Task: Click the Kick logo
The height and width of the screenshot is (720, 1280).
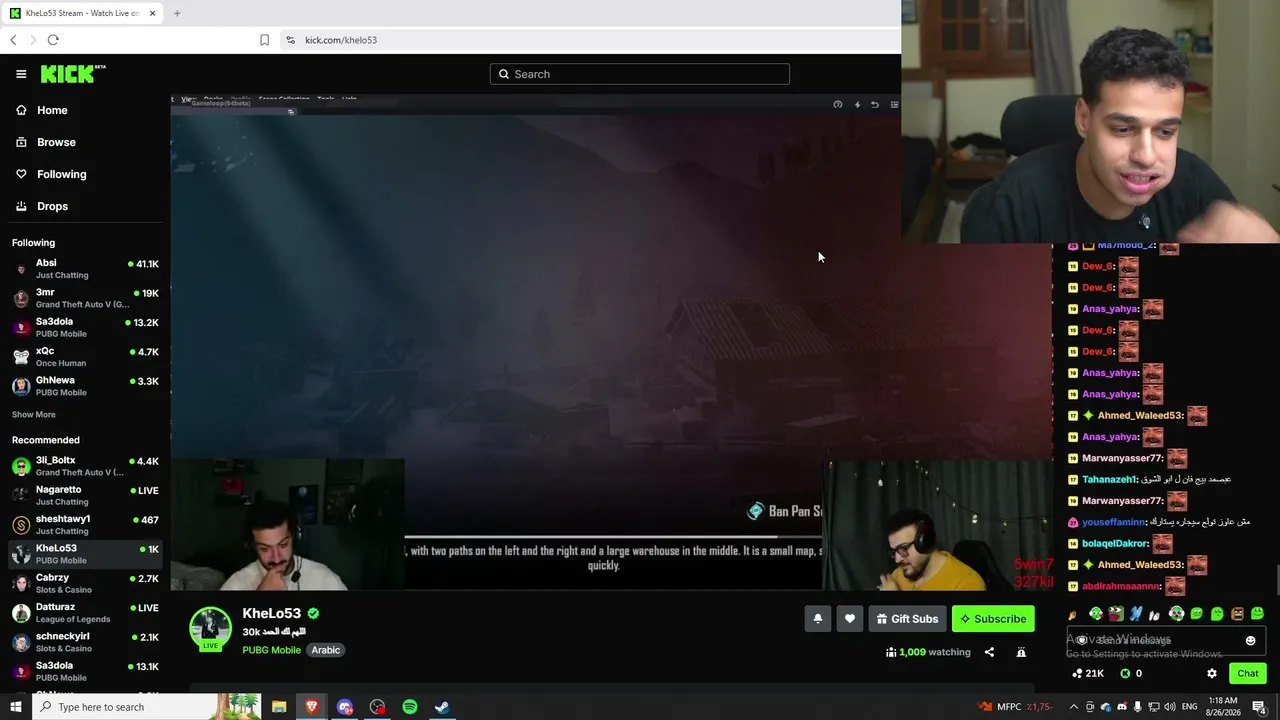Action: [x=73, y=74]
